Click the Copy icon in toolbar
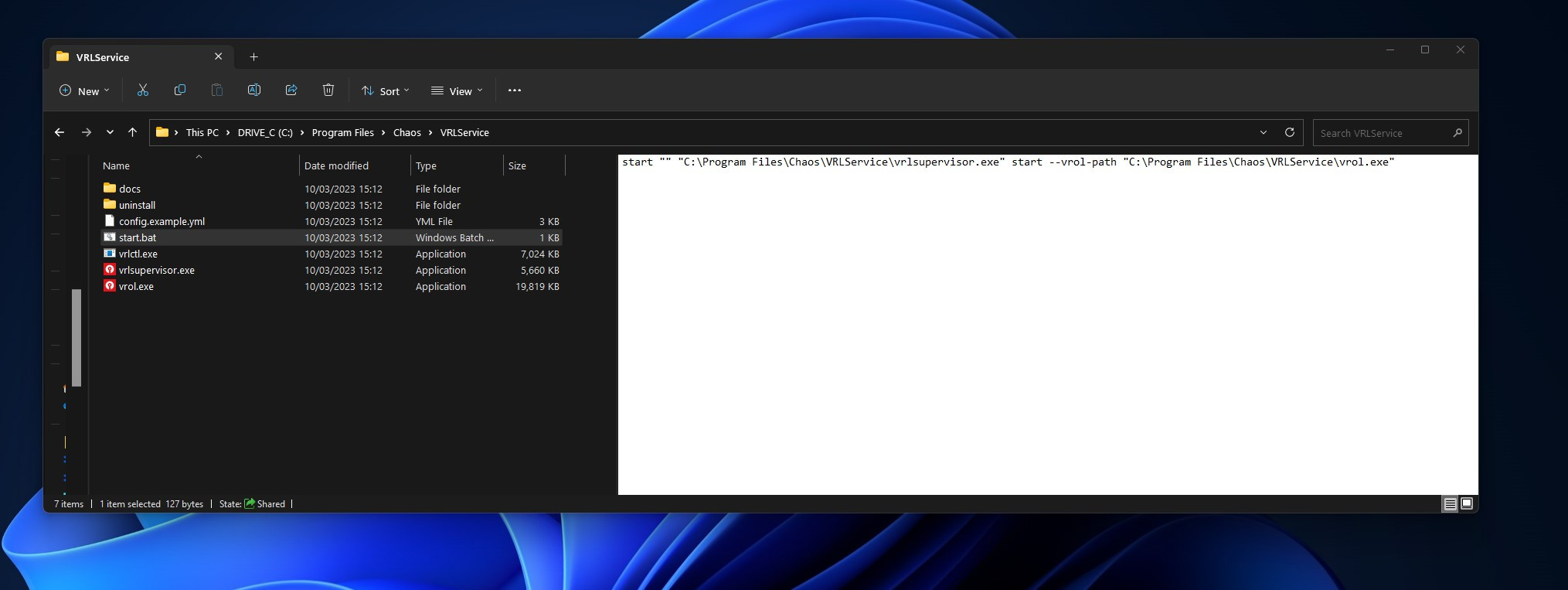The height and width of the screenshot is (590, 1568). click(180, 90)
